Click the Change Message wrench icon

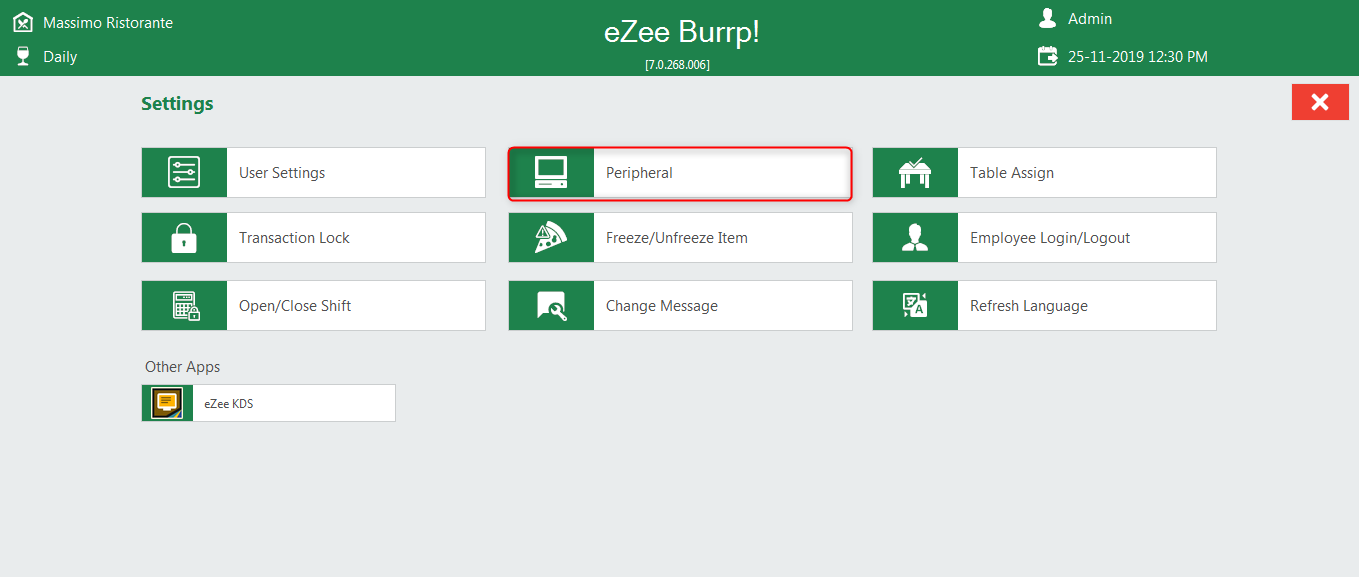tap(551, 306)
